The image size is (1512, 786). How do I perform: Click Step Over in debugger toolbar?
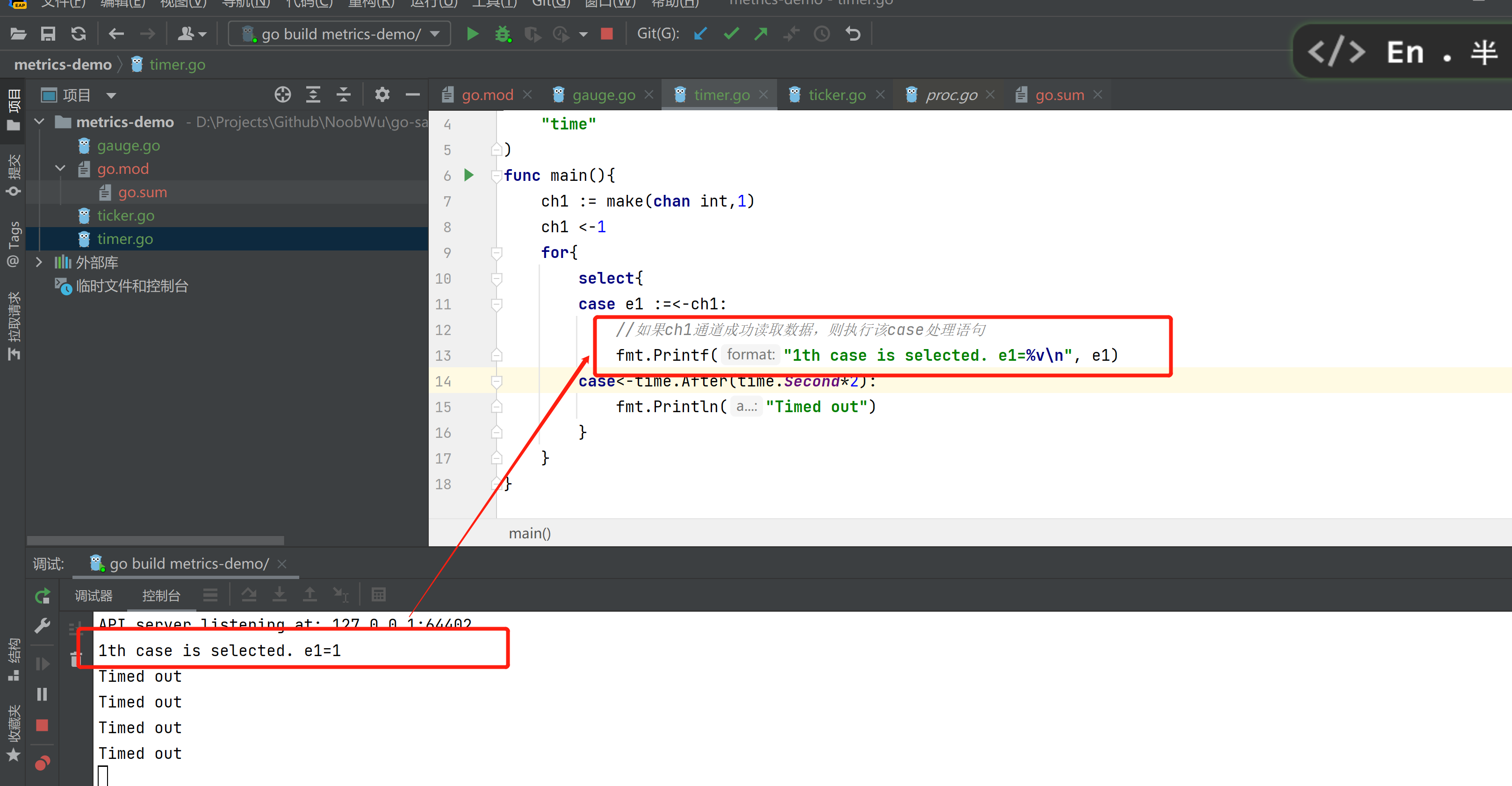[248, 595]
